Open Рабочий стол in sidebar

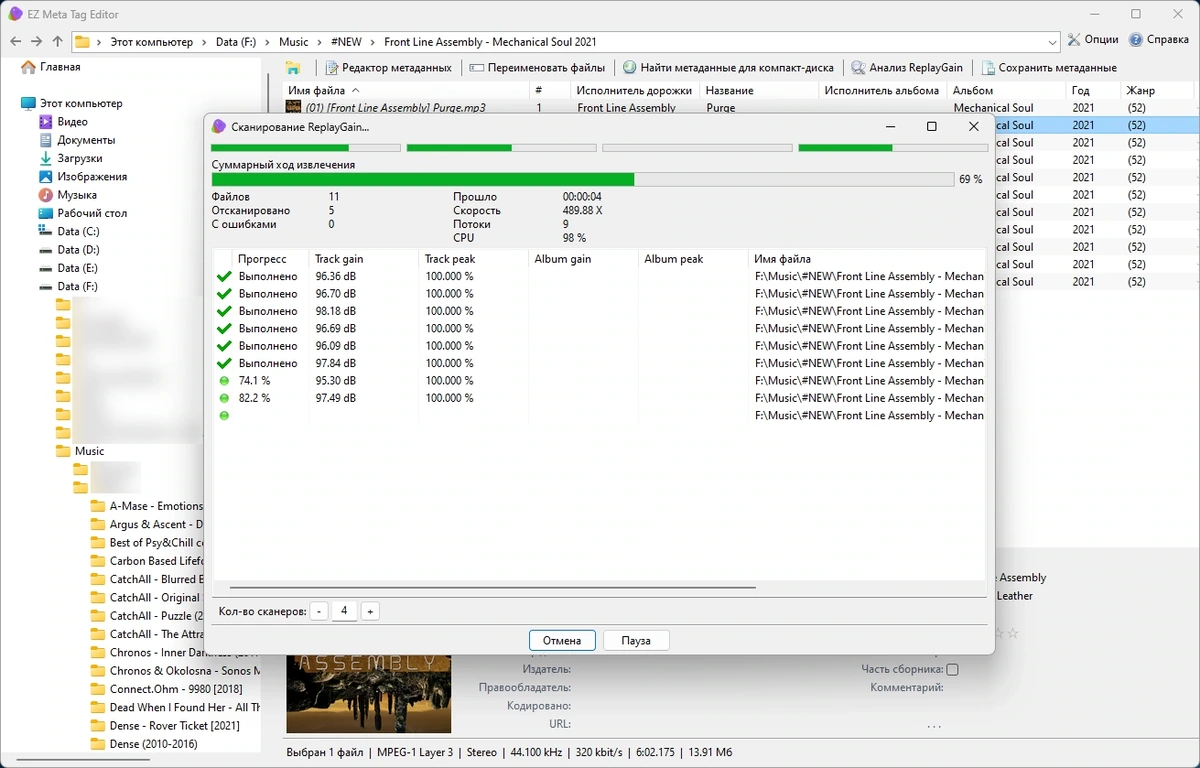click(x=83, y=213)
